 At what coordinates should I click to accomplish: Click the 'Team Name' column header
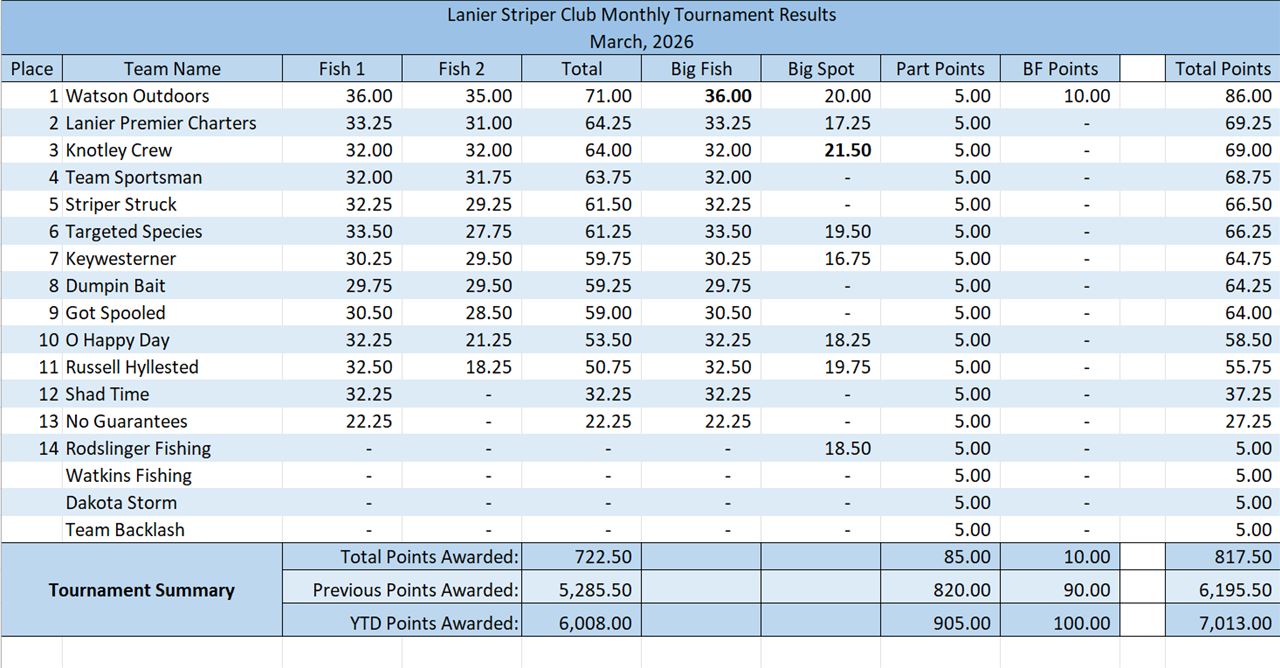pyautogui.click(x=172, y=69)
